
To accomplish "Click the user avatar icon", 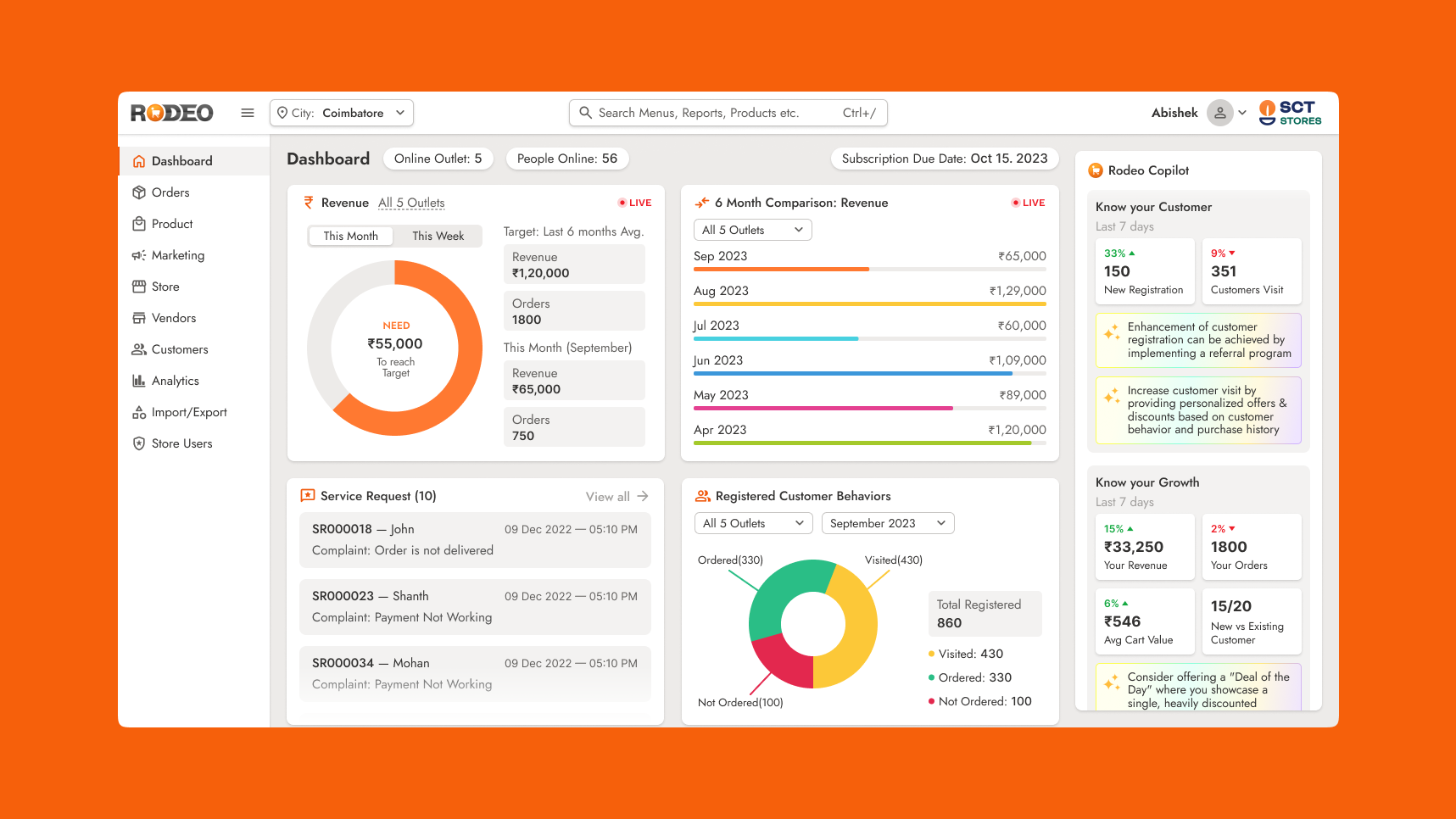I will (1219, 113).
